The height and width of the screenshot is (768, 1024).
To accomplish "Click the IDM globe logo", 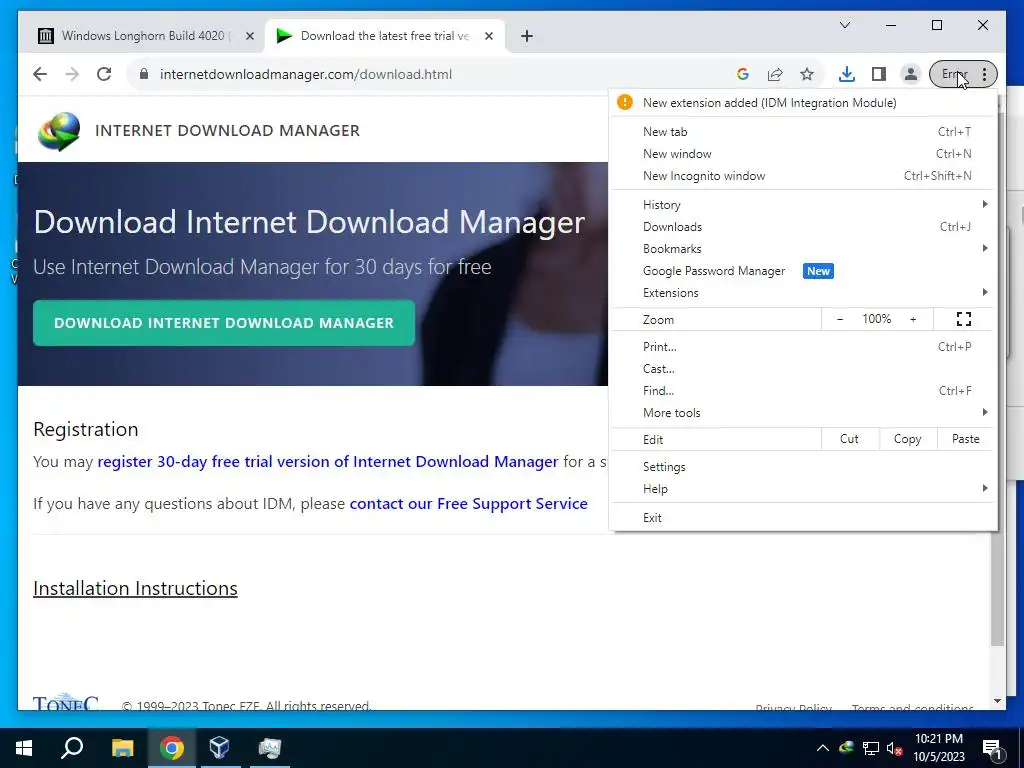I will tap(59, 131).
